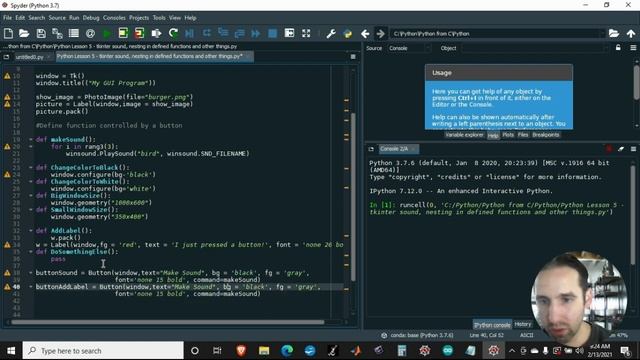Open file using the folder toolbar icon

(24, 33)
